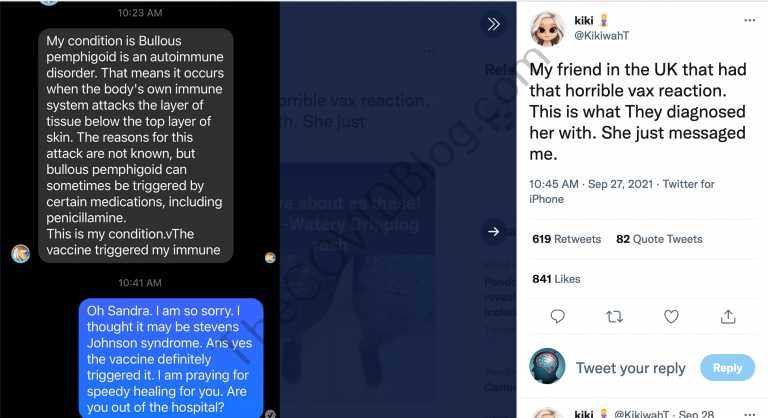Open the 619 Retweets list

(566, 239)
